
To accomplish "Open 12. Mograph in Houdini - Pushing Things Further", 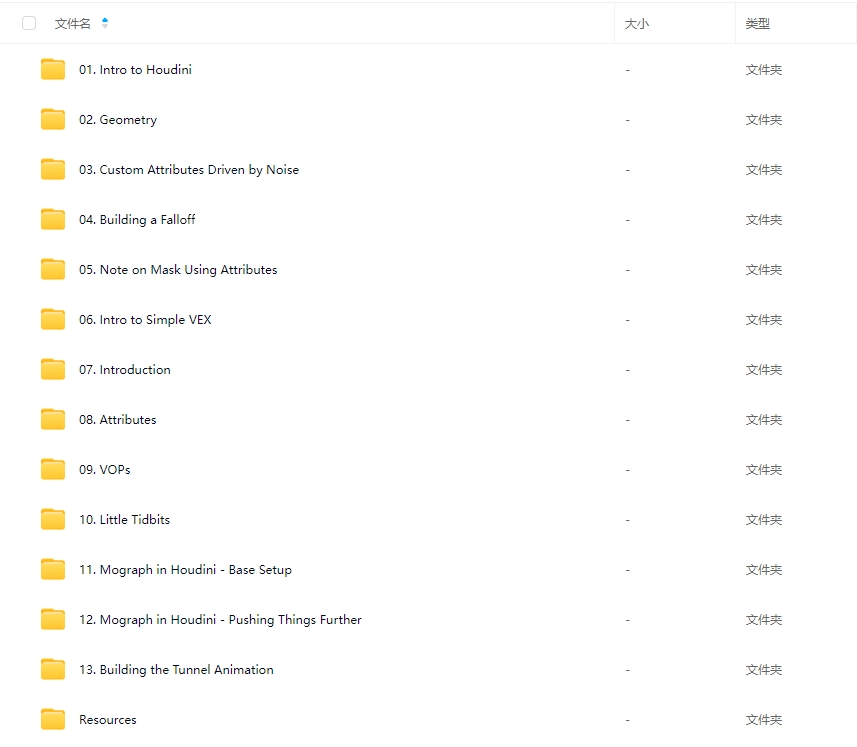I will coord(221,620).
